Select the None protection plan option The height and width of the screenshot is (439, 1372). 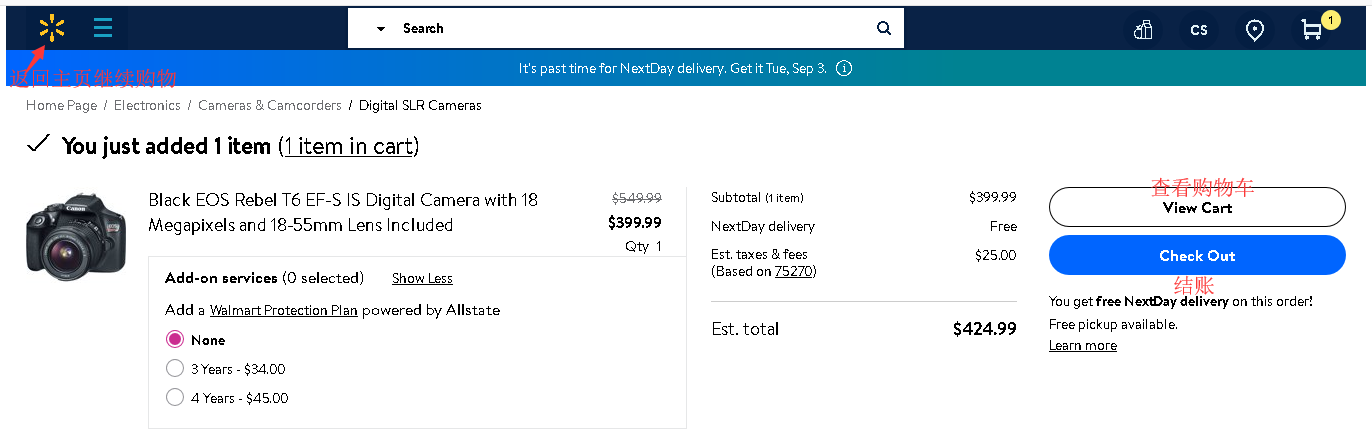175,340
